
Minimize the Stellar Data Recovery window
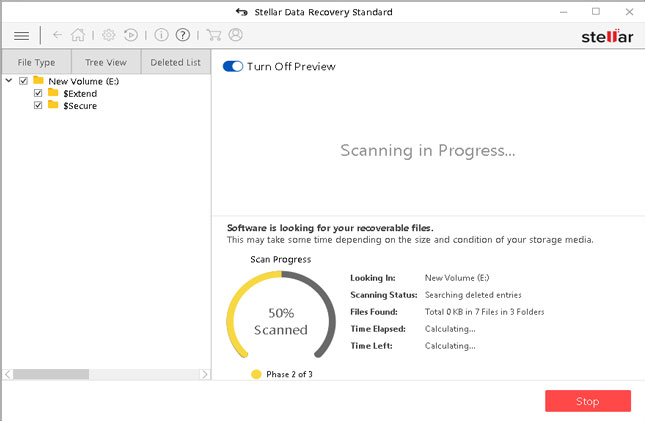(x=564, y=12)
